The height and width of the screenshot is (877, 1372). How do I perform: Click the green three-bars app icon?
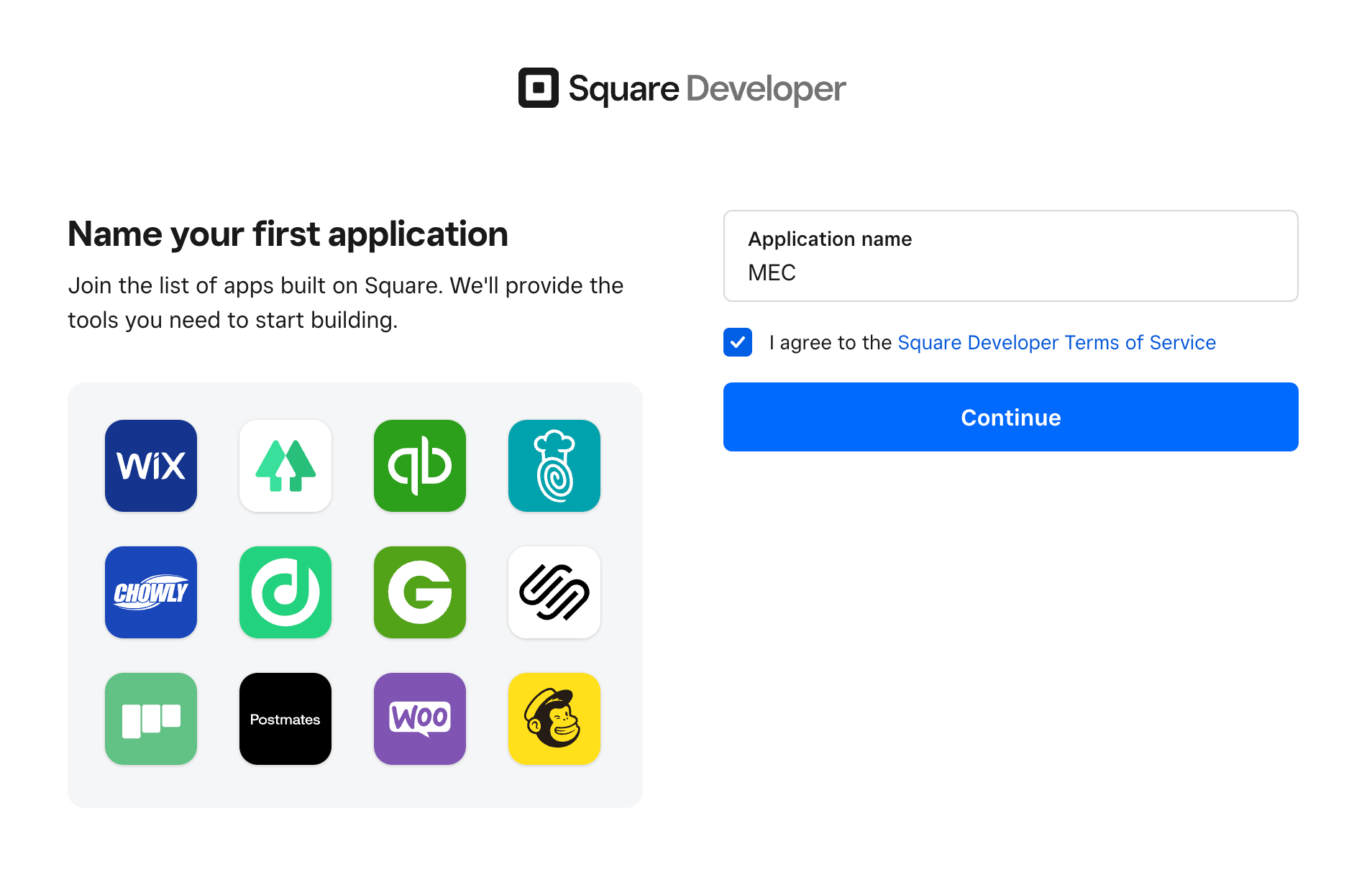[151, 719]
